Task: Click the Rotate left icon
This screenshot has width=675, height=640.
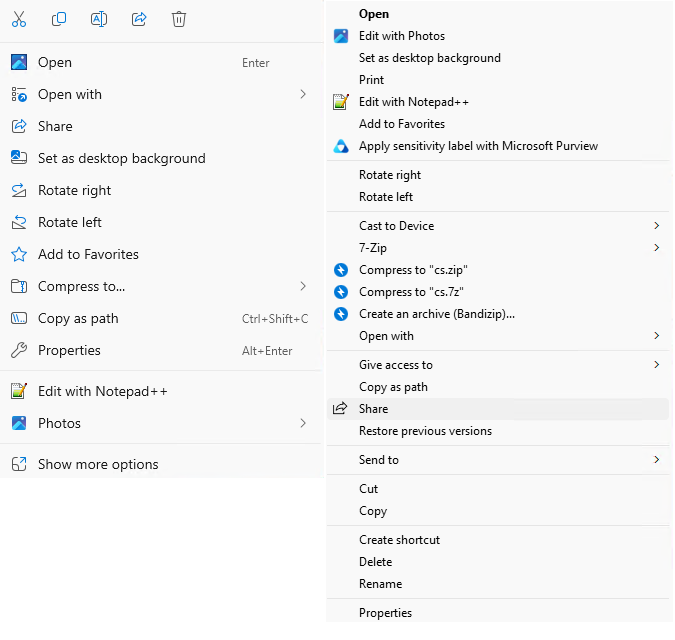Action: pos(19,222)
